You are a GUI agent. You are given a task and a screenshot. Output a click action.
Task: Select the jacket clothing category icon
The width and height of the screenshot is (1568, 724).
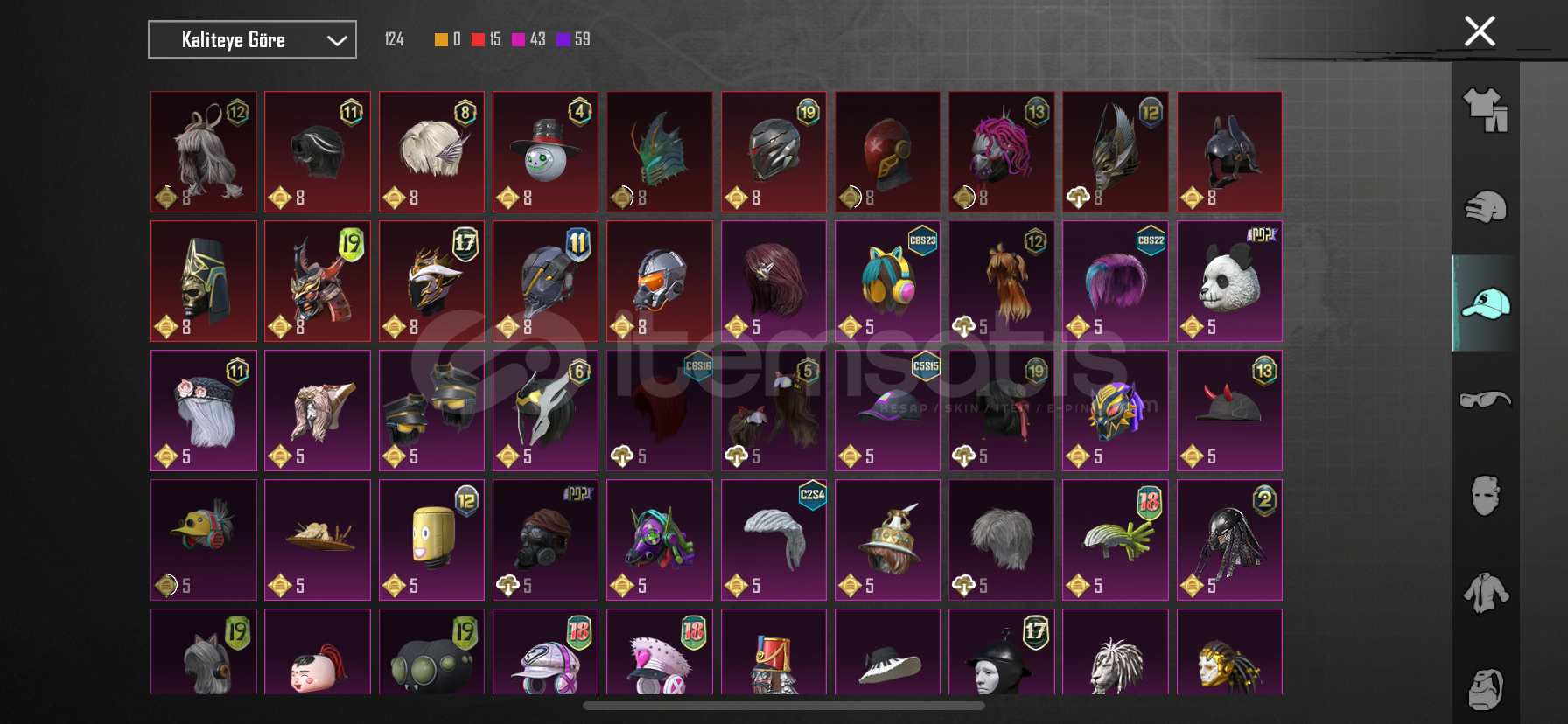click(x=1485, y=593)
